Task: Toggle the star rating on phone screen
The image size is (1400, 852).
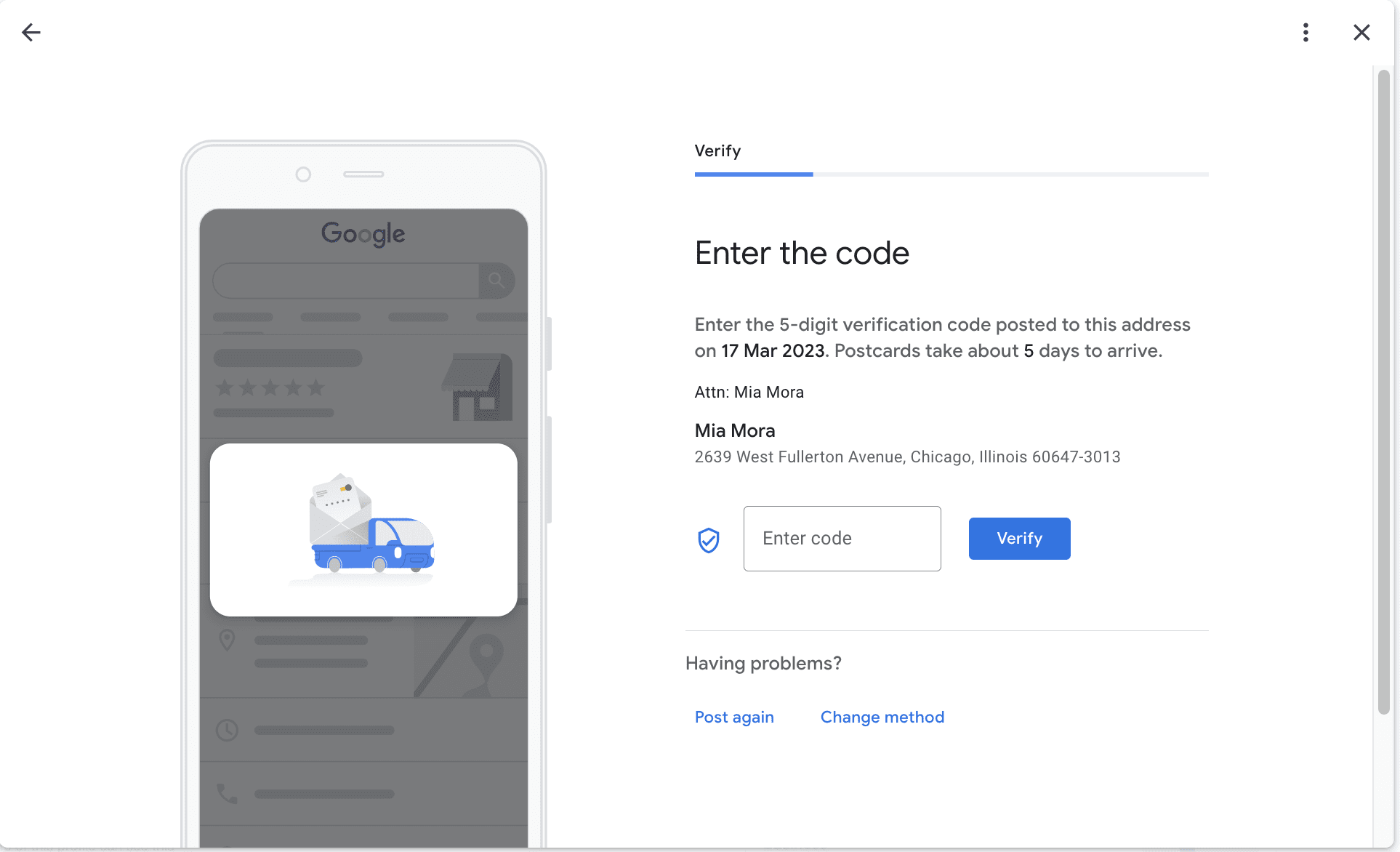Action: coord(270,388)
